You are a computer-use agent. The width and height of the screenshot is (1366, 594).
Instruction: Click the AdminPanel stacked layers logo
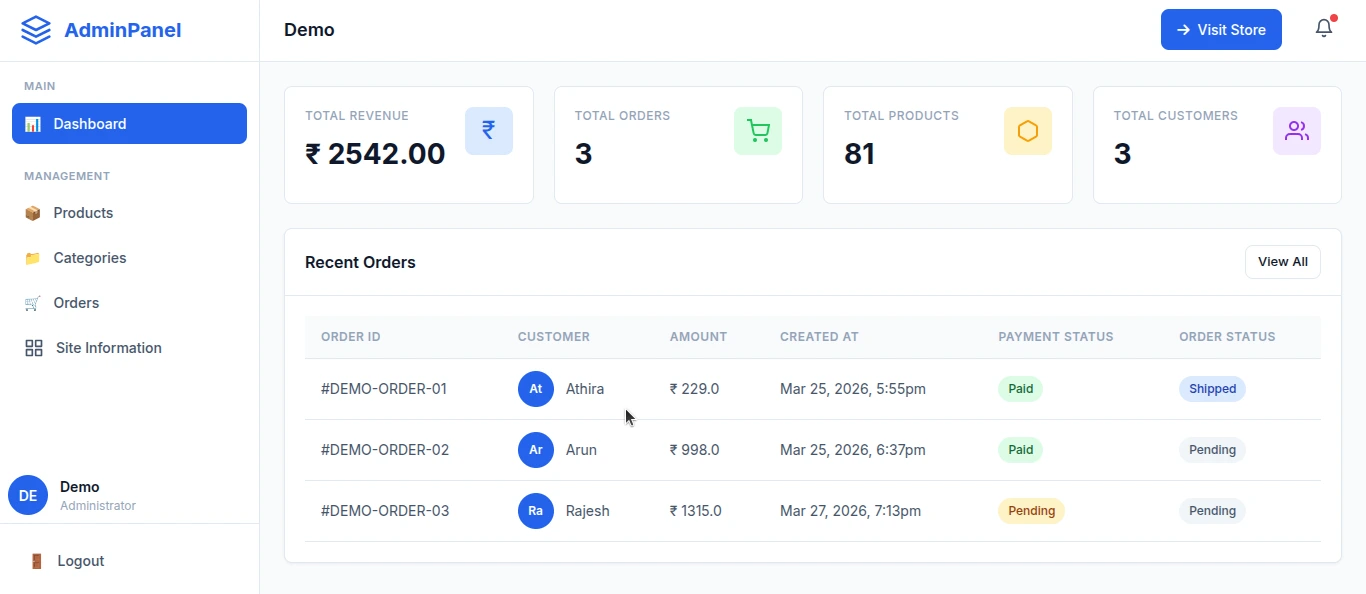(36, 30)
